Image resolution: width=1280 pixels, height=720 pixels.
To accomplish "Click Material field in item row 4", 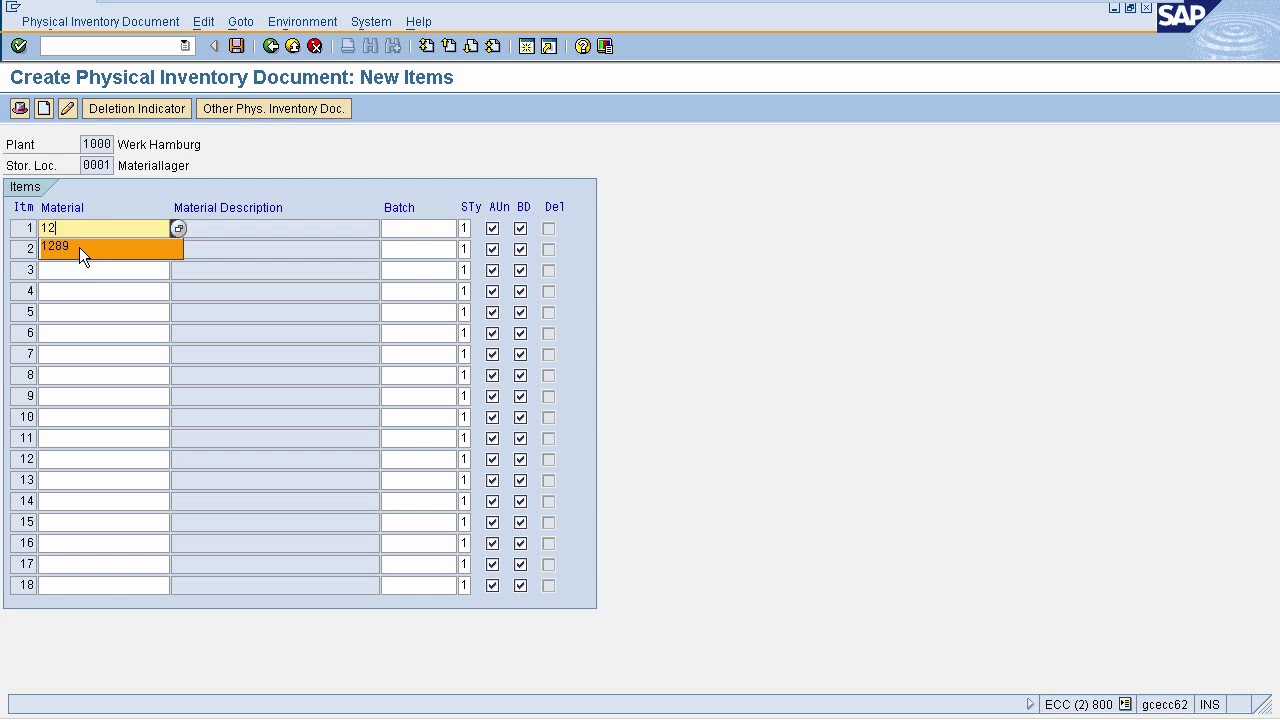I will point(104,292).
